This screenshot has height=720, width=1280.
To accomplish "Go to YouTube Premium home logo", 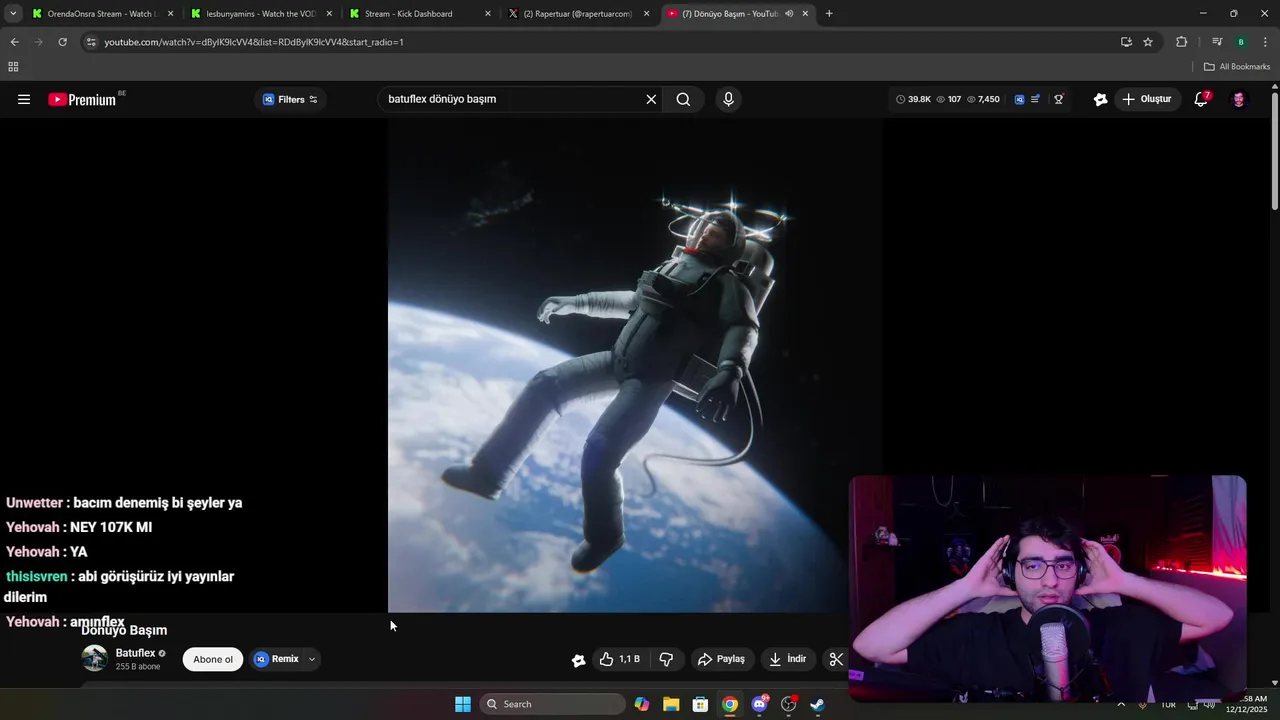I will point(84,99).
